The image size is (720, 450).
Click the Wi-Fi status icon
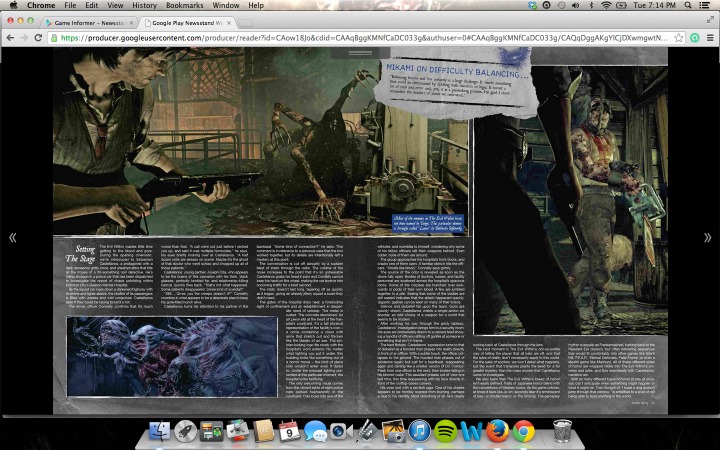606,5
